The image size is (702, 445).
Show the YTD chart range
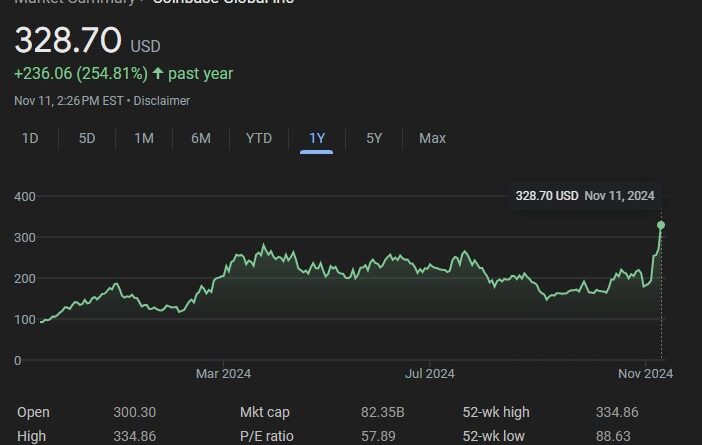(x=259, y=138)
